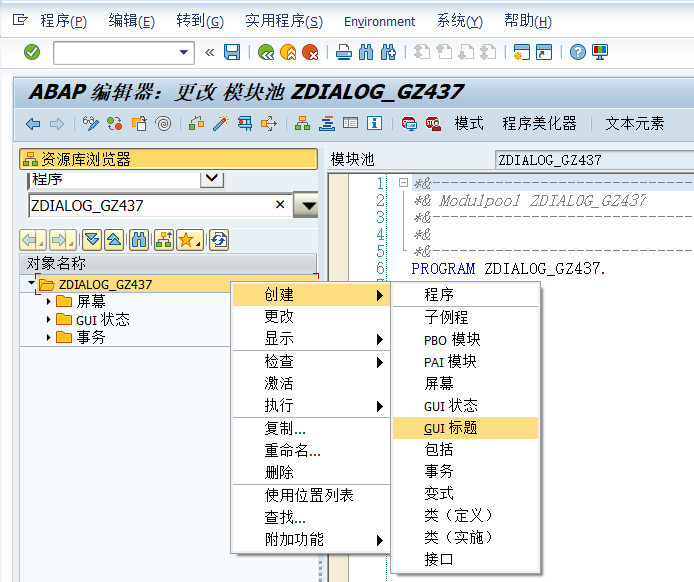Screen dimensions: 694x582
Task: Click the Print icon
Action: point(343,52)
